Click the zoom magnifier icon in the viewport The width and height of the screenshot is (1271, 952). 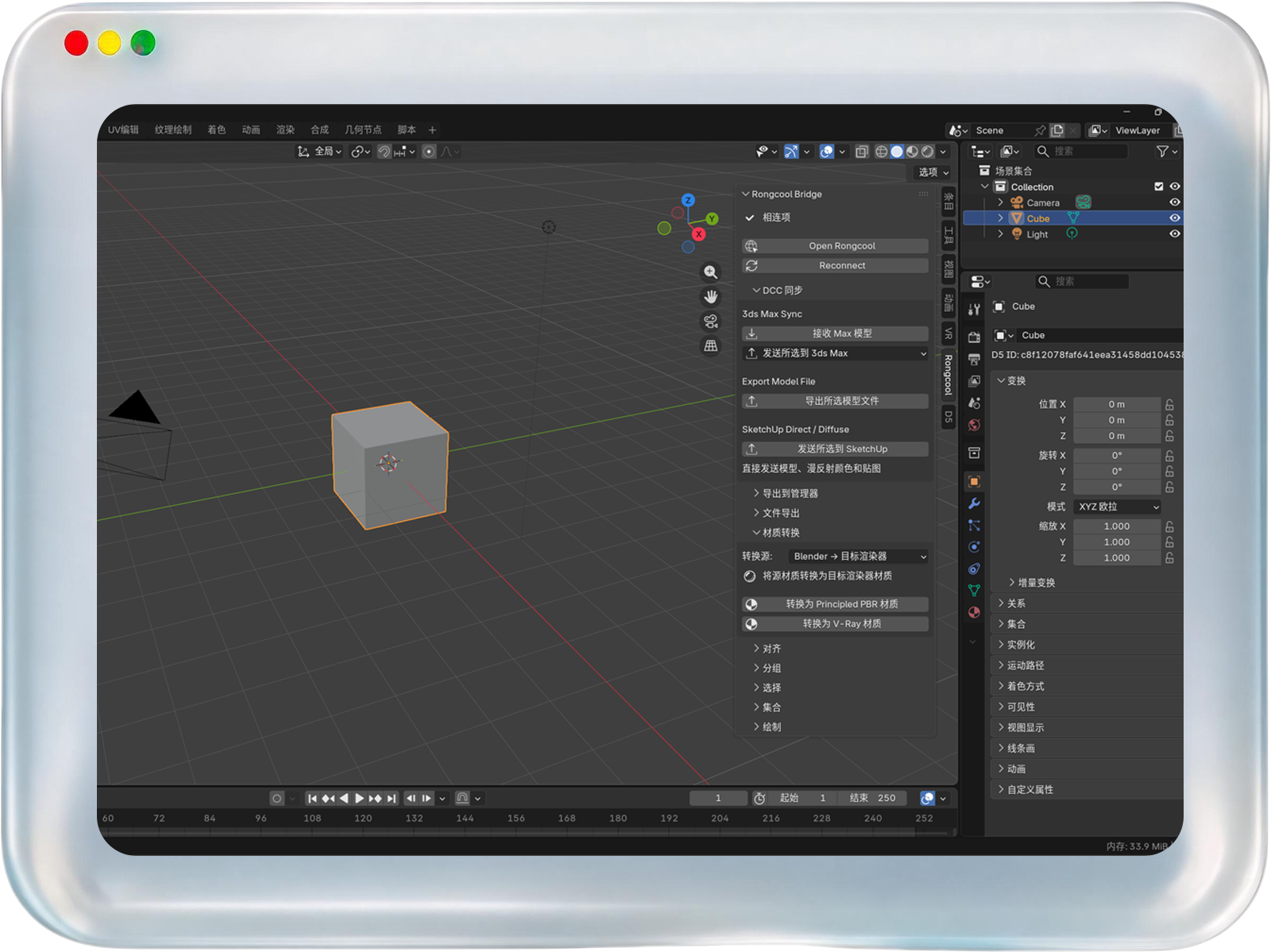tap(710, 272)
